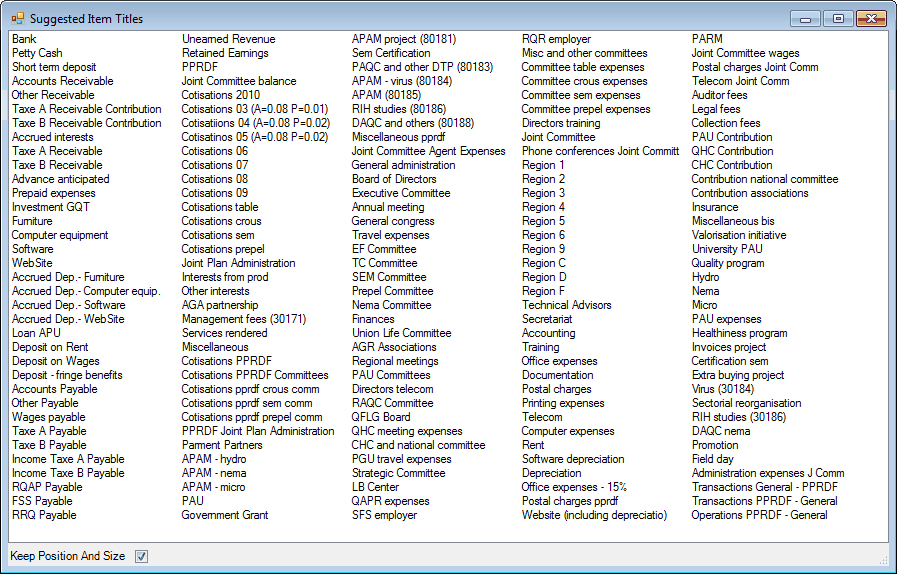Minimize the Suggested Item Titles window
Screen dimensions: 897x574
pos(805,19)
